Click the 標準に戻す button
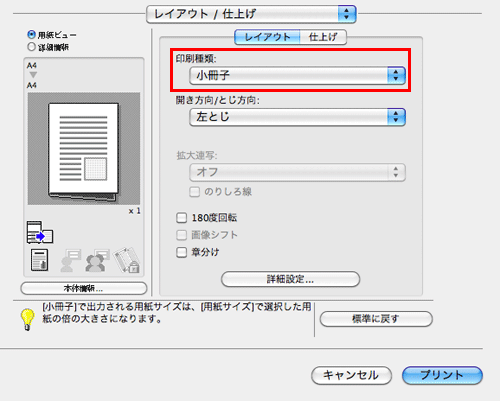Image resolution: width=500 pixels, height=401 pixels. pyautogui.click(x=376, y=319)
